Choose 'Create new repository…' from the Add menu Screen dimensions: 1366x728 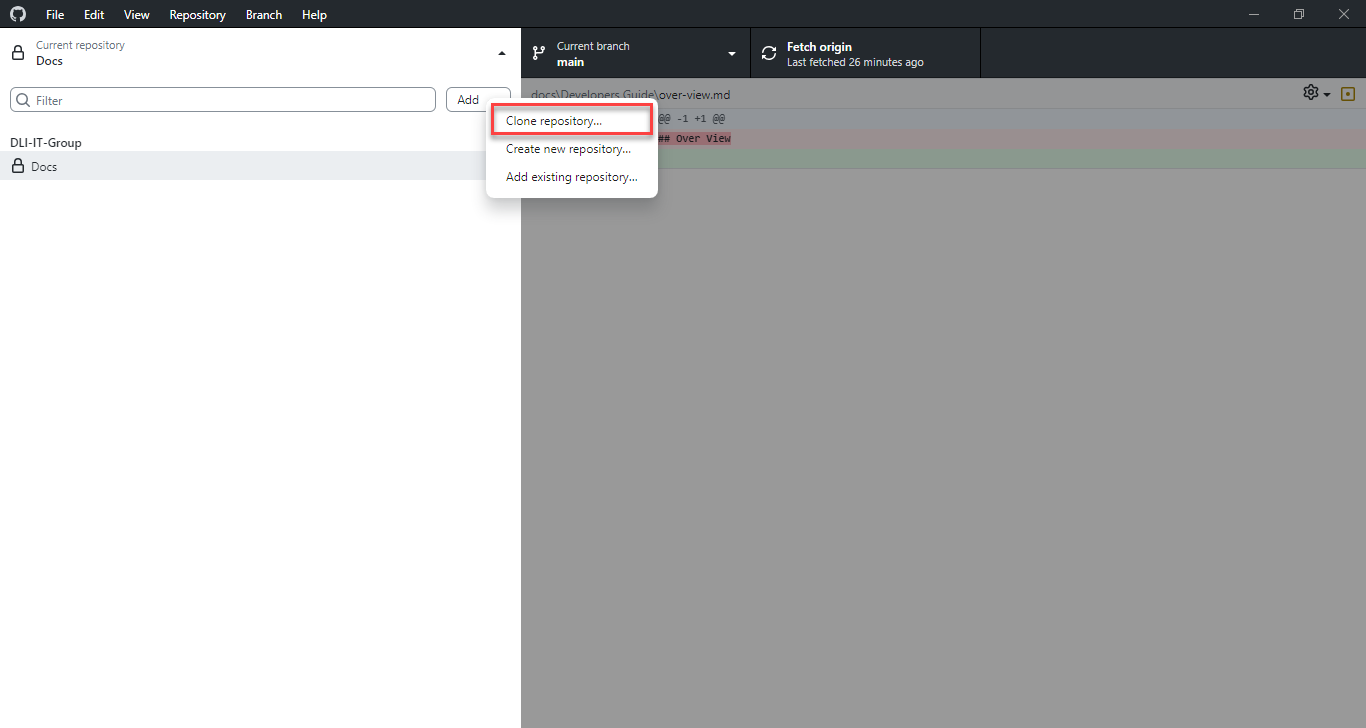567,148
